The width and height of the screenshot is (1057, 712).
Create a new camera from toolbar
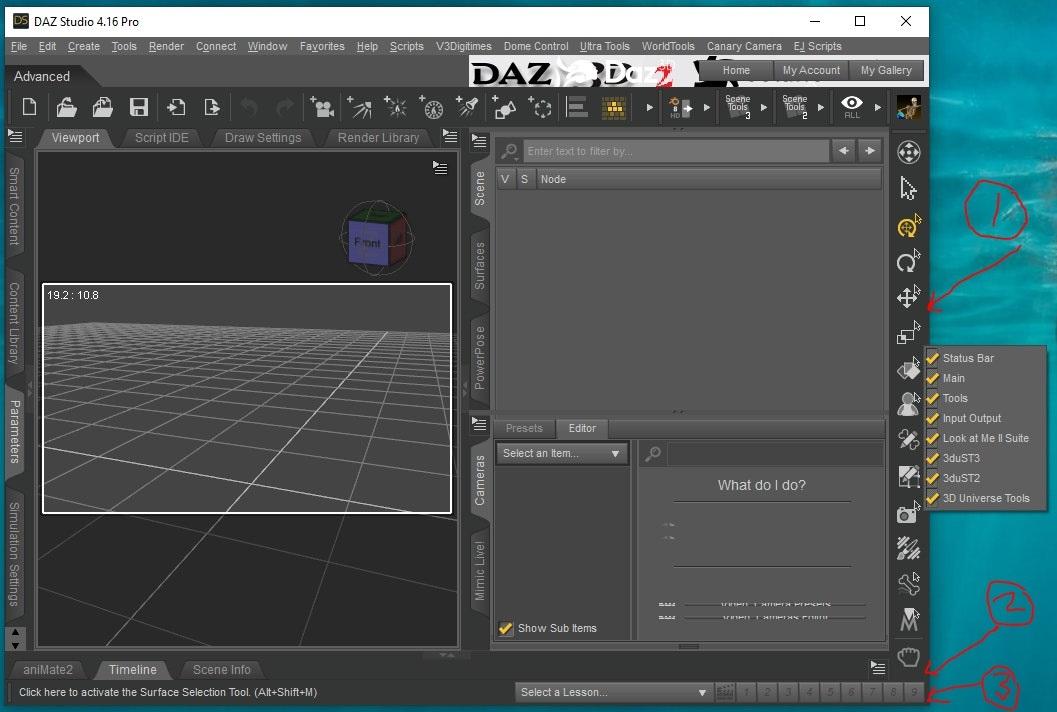322,107
